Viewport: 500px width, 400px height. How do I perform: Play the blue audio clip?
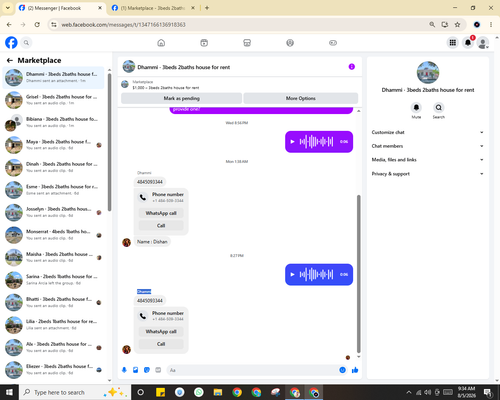[x=292, y=274]
